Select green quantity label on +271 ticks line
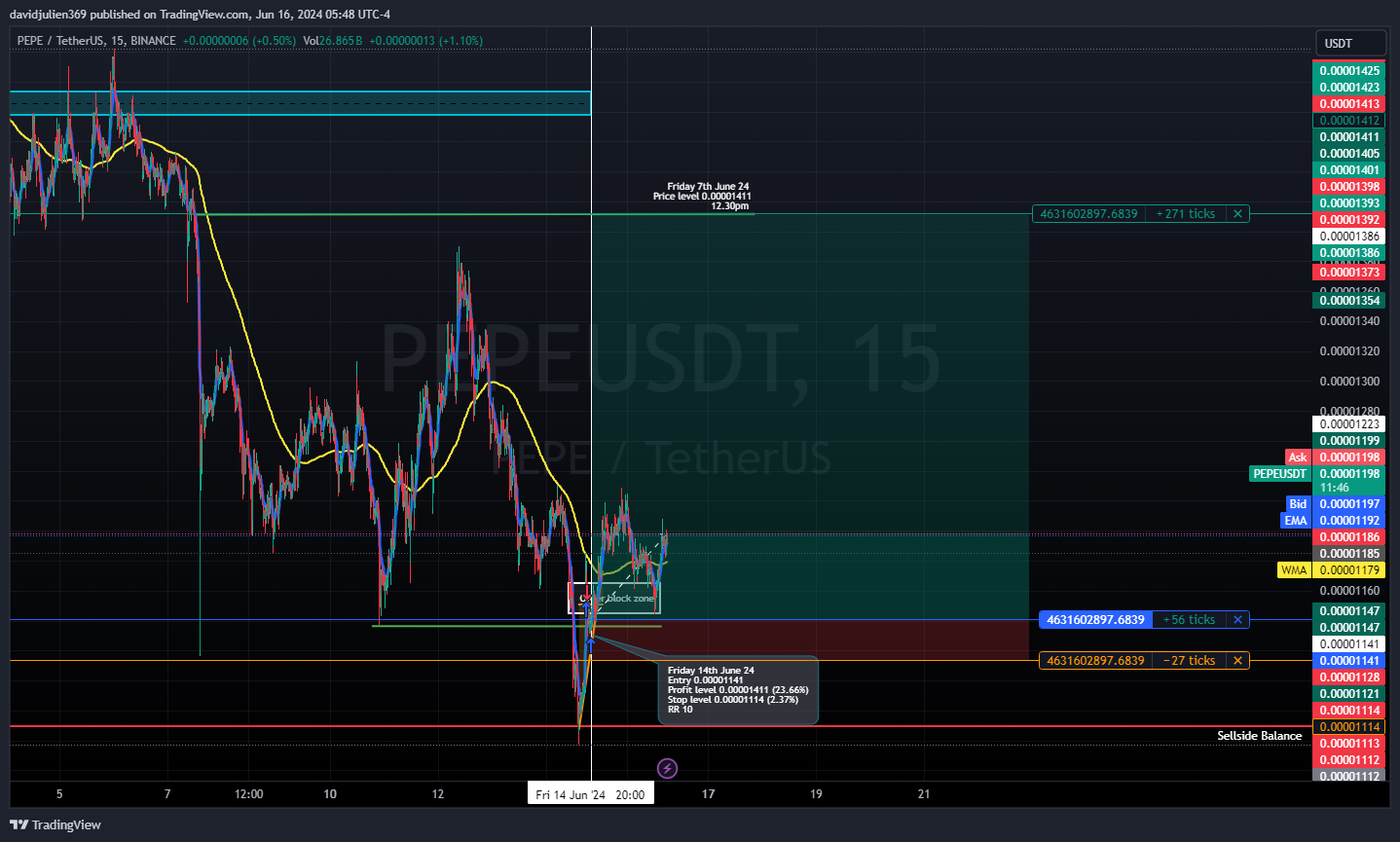This screenshot has height=842, width=1400. pyautogui.click(x=1088, y=213)
